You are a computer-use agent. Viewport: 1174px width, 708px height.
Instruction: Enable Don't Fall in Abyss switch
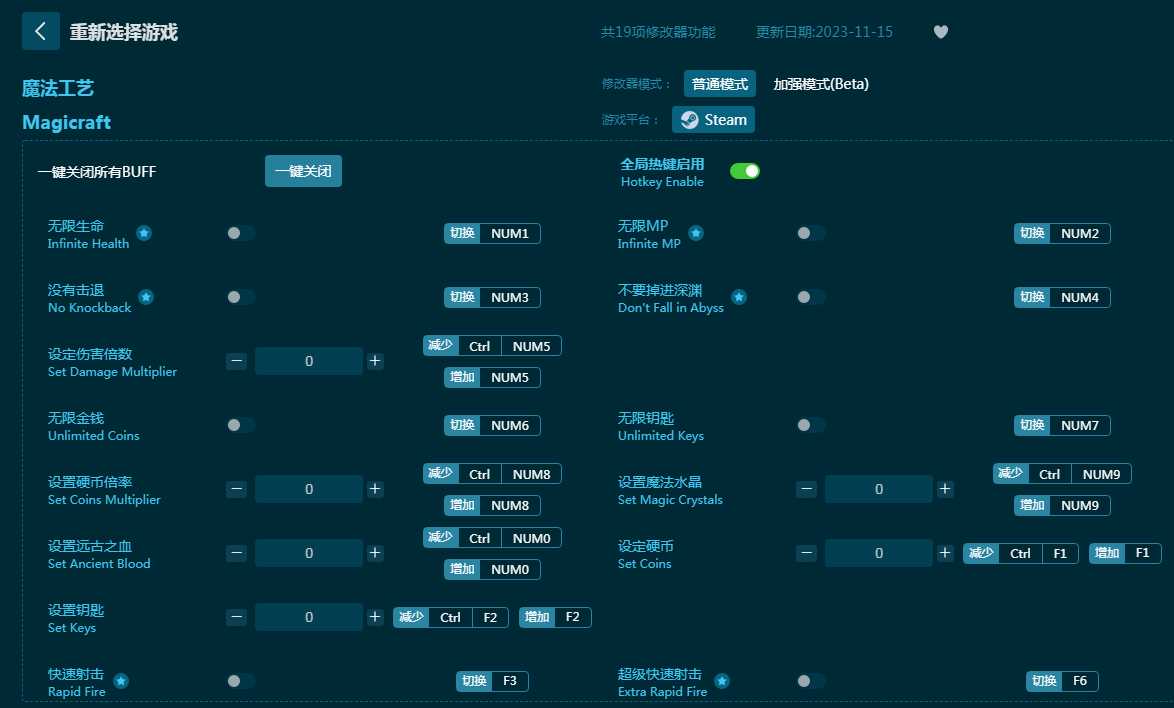pyautogui.click(x=811, y=297)
